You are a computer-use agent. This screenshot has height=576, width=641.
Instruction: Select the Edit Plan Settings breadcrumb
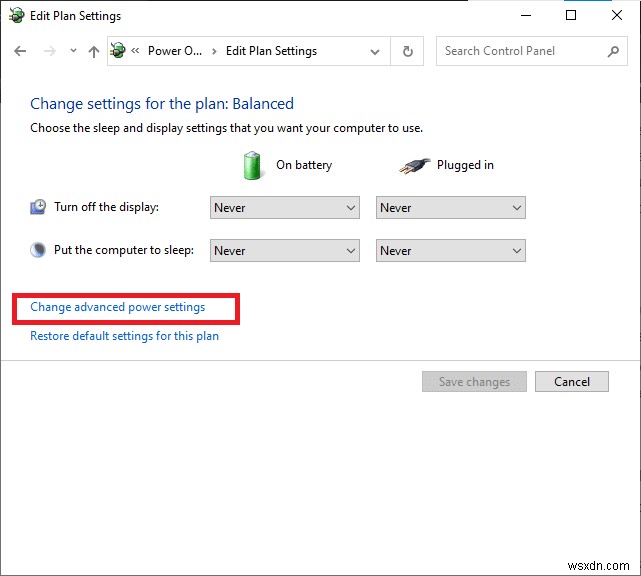271,51
